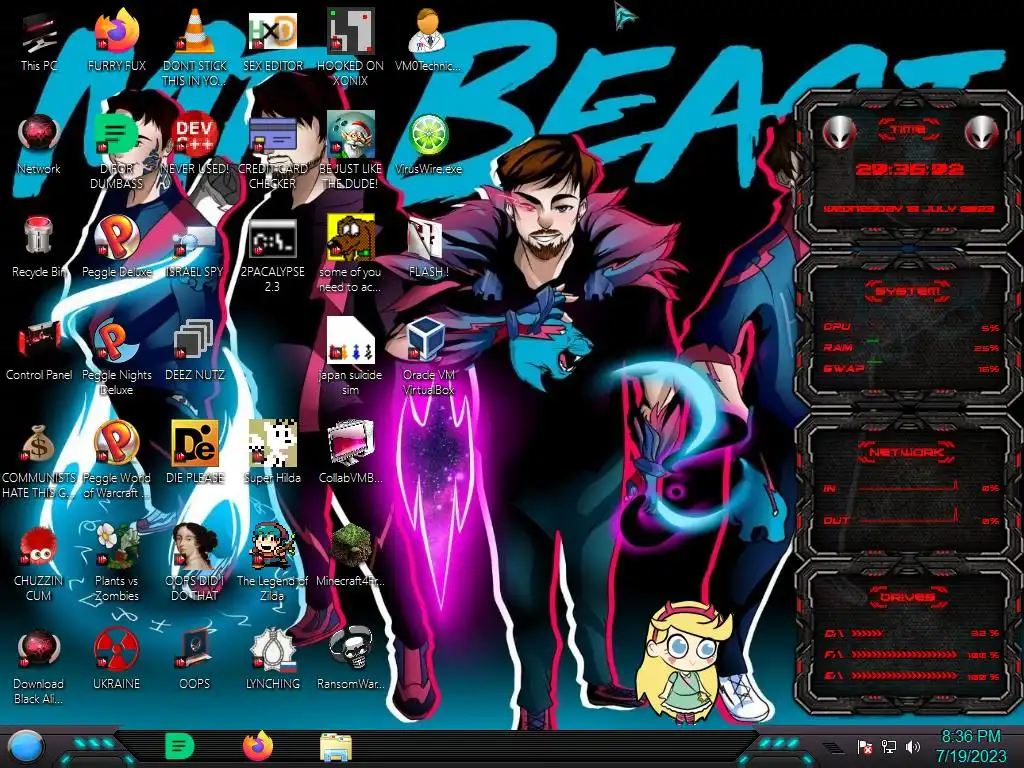Click the Star Butterfly desktop mascot
The width and height of the screenshot is (1024, 768).
point(686,662)
